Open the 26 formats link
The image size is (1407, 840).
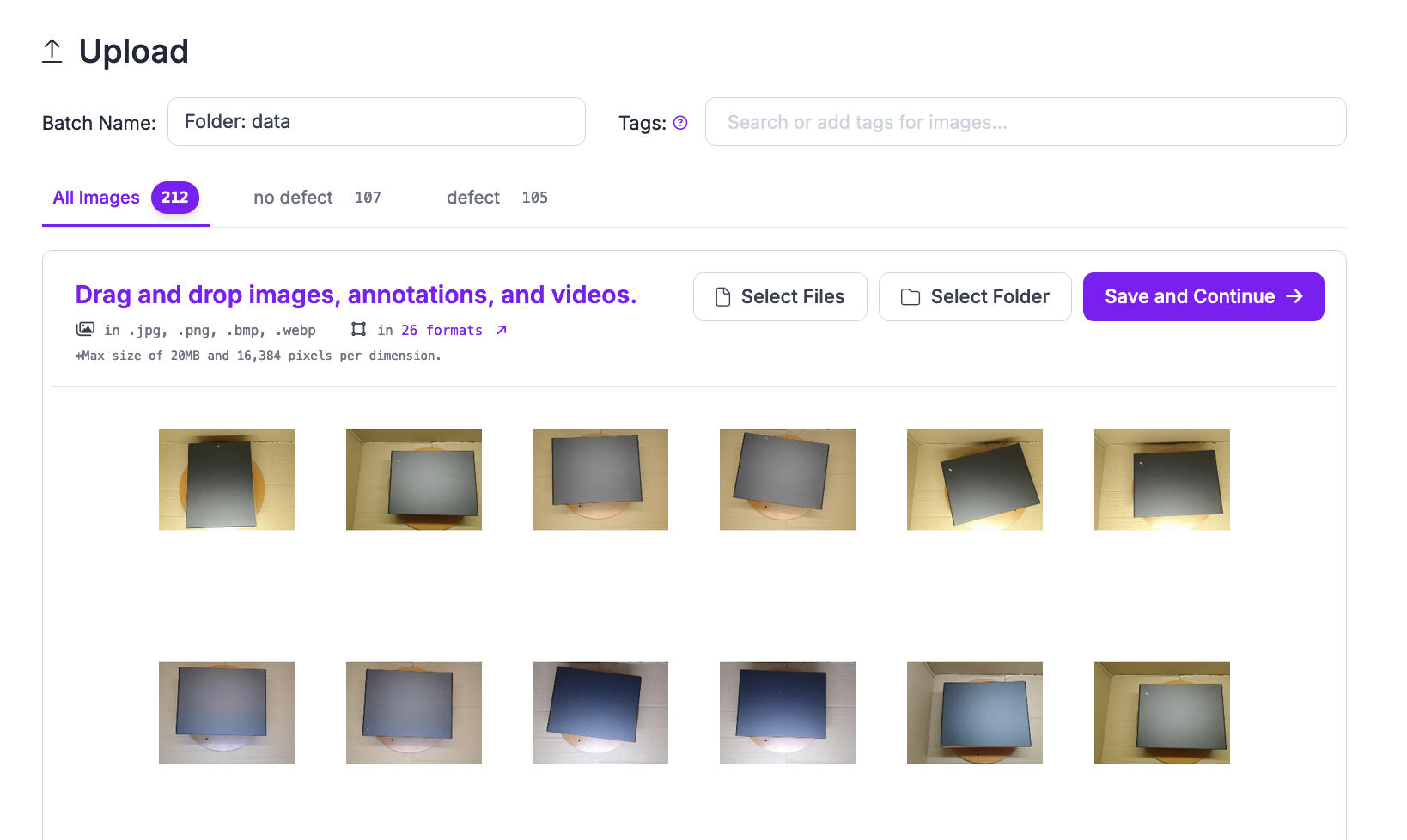click(x=442, y=331)
